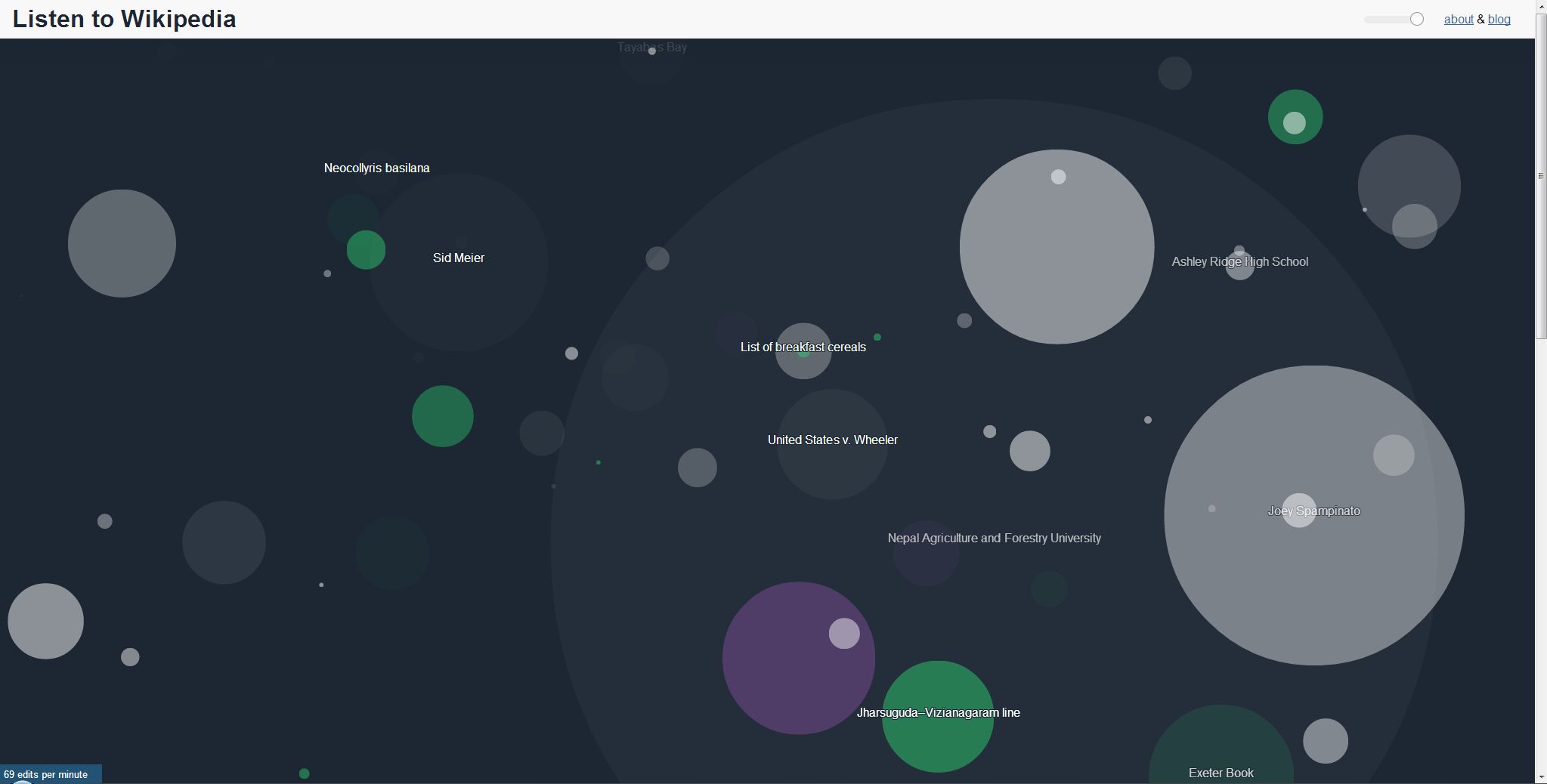This screenshot has height=784, width=1547.
Task: Select the faded Tayabas Bay label
Action: tap(651, 48)
